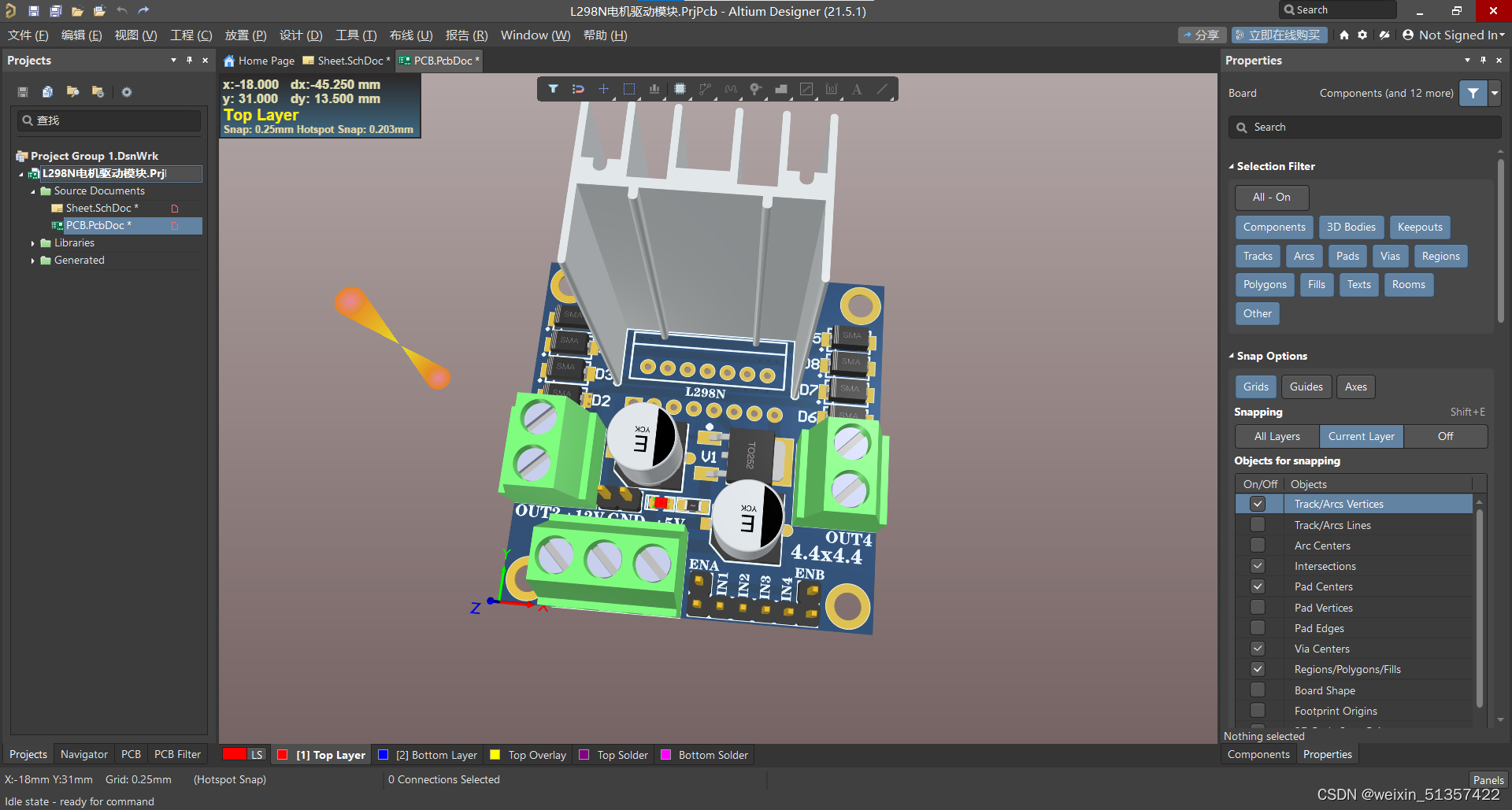Select the Bottom Layer tab
The width and height of the screenshot is (1512, 810).
[428, 755]
